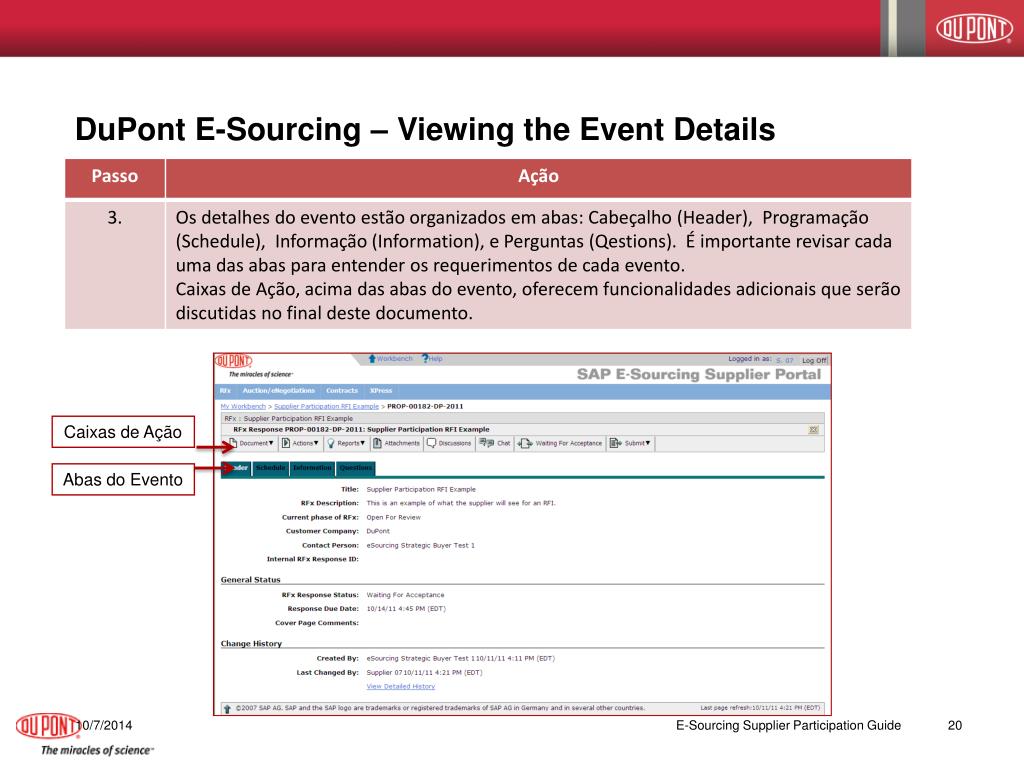Screen dimensions: 1024x768
Task: Open the RFx navigation menu
Action: coord(225,391)
